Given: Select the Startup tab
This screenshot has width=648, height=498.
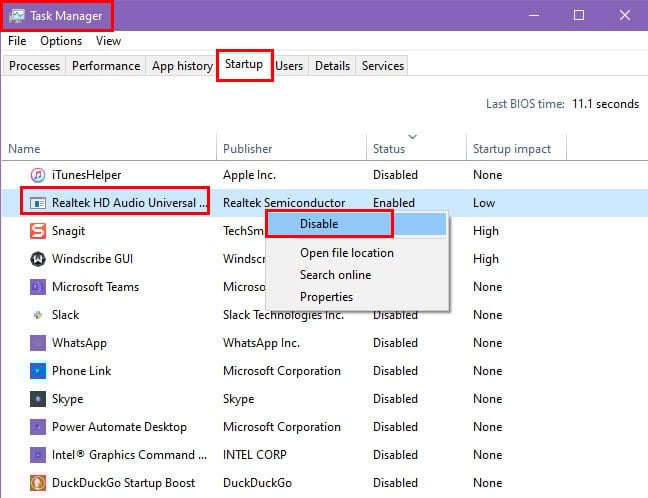Looking at the screenshot, I should tap(244, 64).
